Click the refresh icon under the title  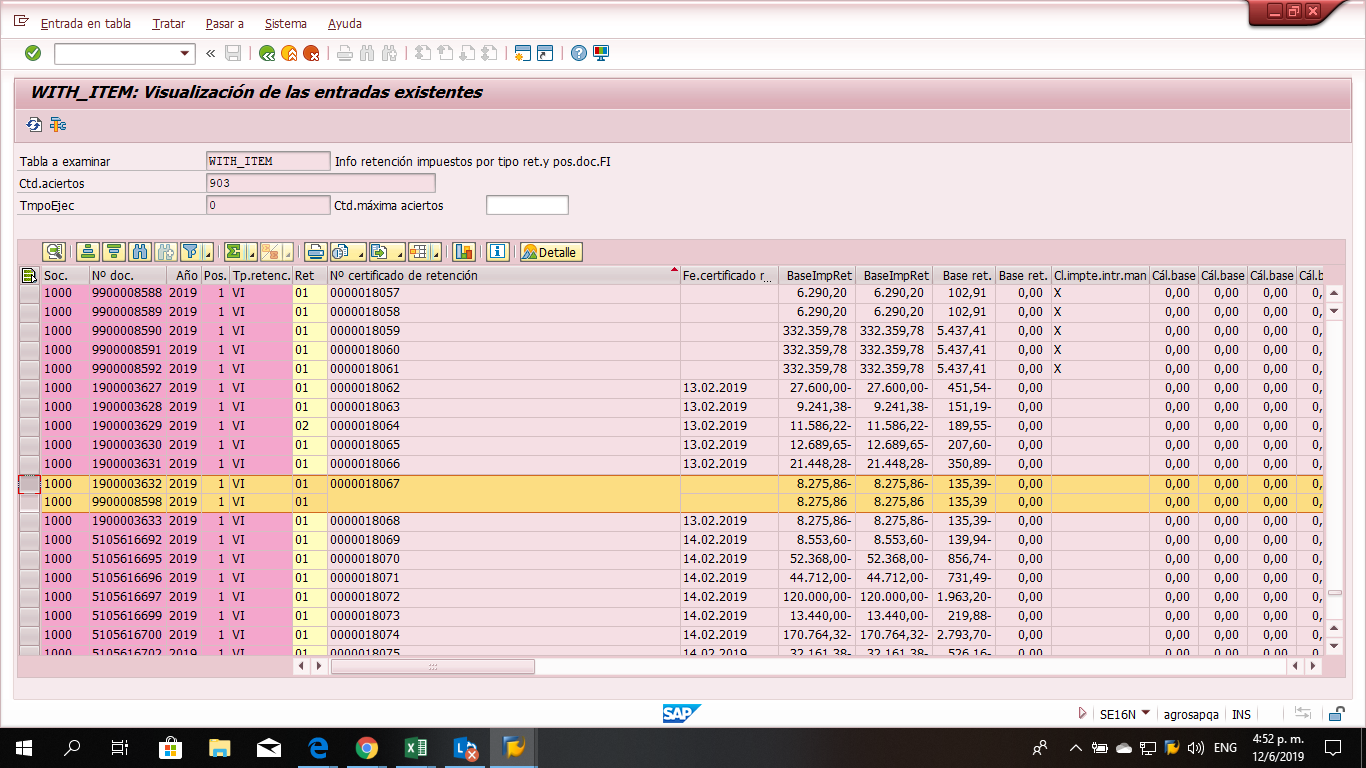point(34,125)
